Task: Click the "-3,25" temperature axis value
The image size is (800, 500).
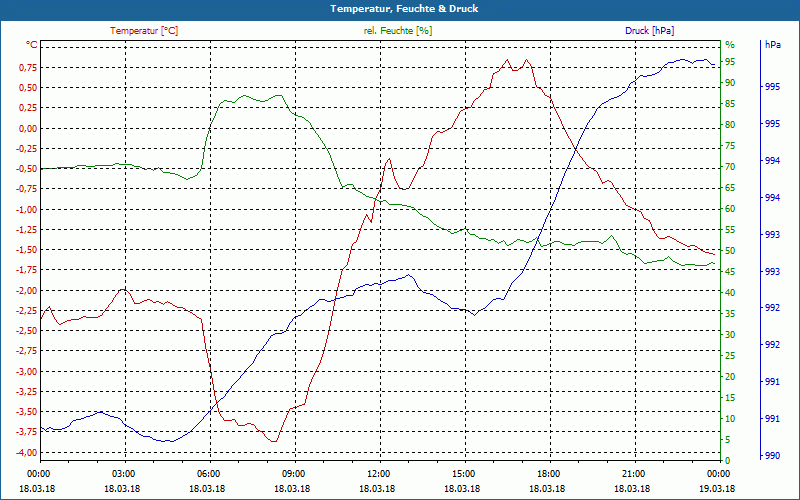Action: [27, 392]
